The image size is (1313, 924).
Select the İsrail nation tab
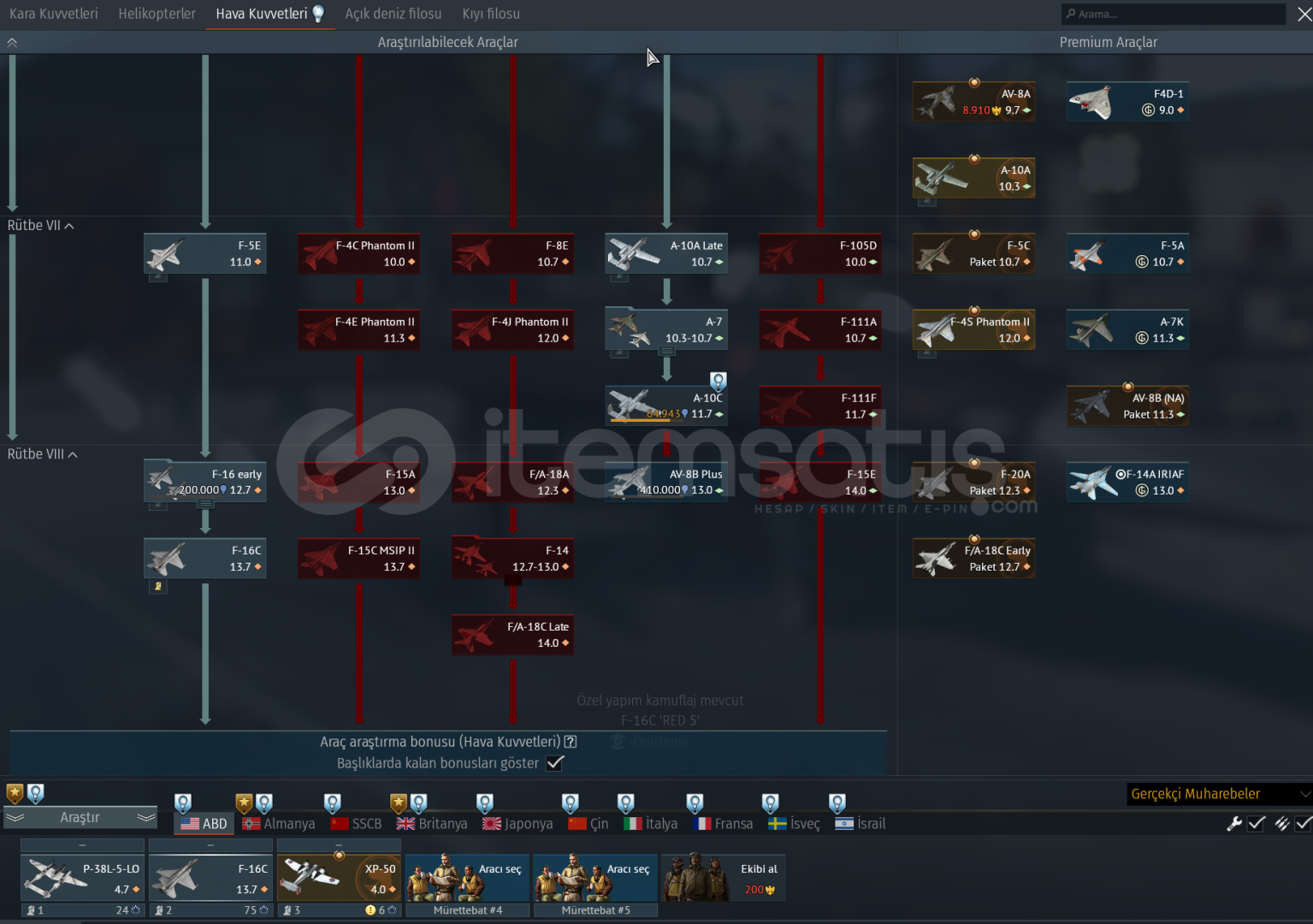click(861, 823)
